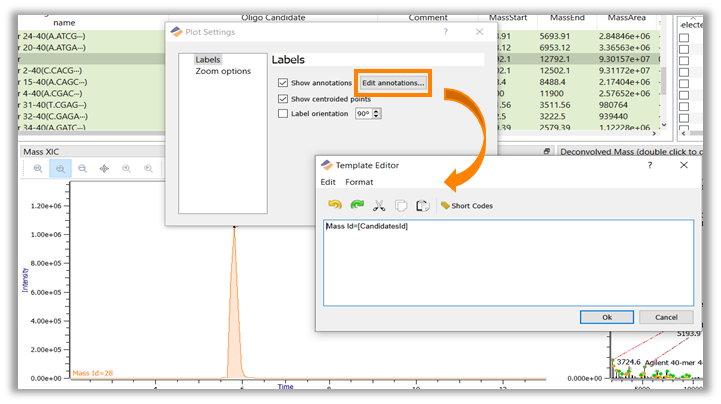Cancel the Template Editor dialog
Screen dimensions: 721x404
coord(666,317)
